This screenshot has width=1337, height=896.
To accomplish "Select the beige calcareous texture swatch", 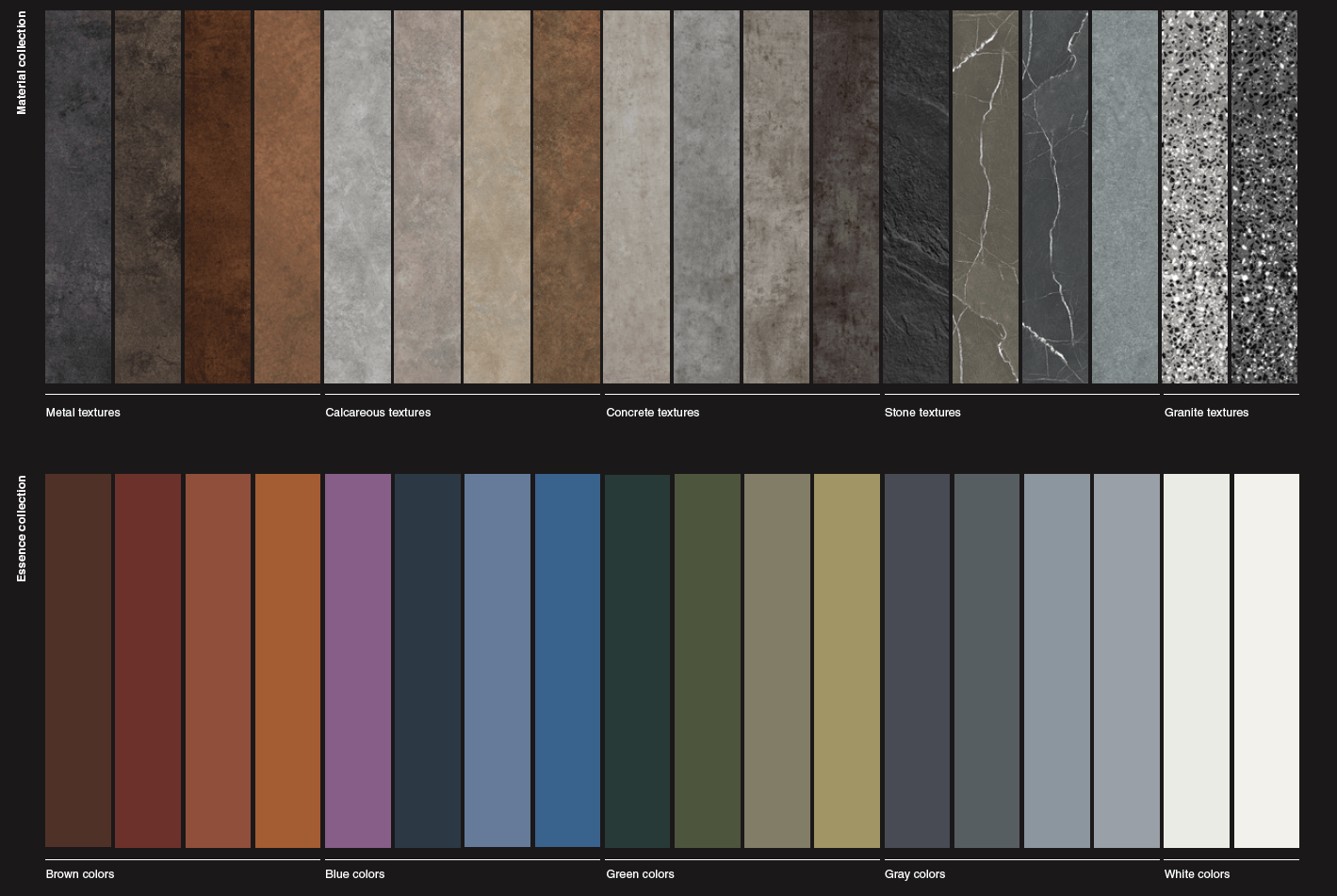I will click(497, 196).
